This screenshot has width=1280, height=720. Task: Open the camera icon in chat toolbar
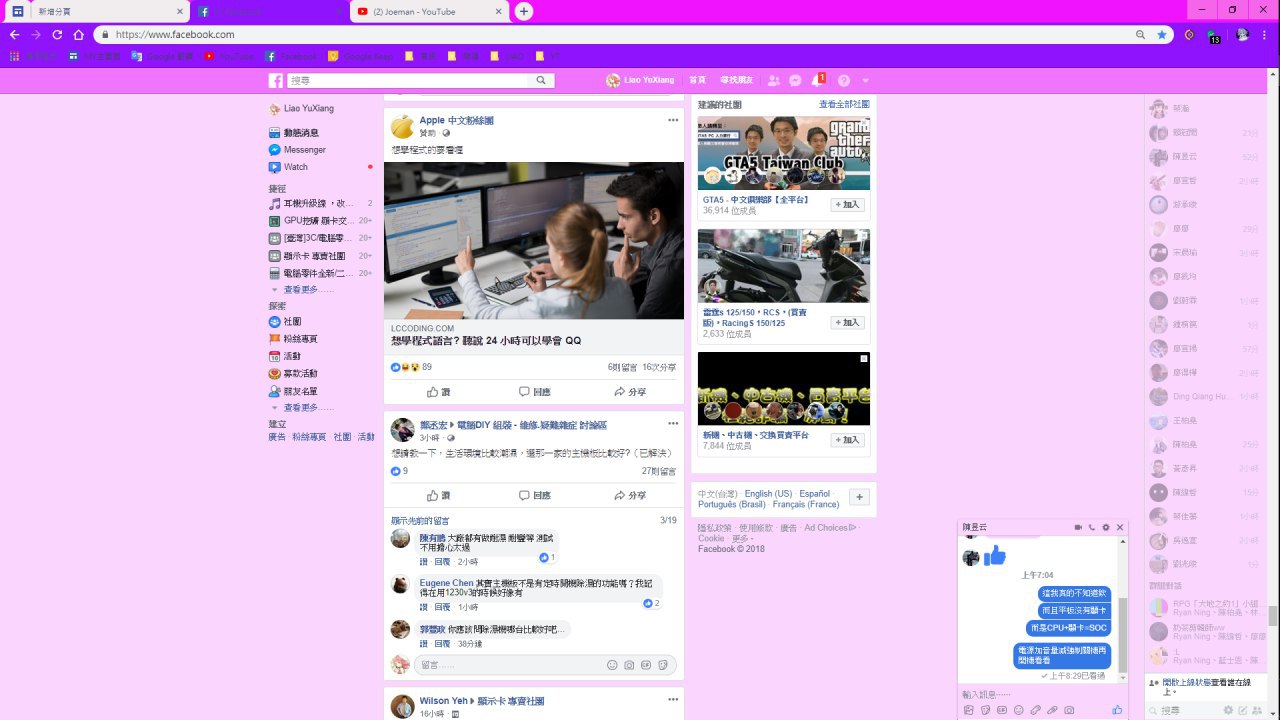1069,710
